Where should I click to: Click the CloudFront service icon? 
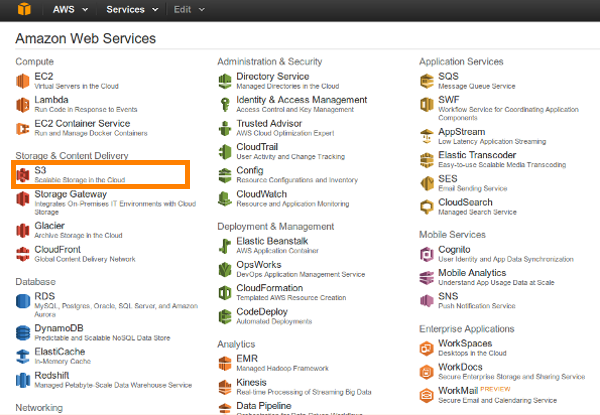coord(23,254)
